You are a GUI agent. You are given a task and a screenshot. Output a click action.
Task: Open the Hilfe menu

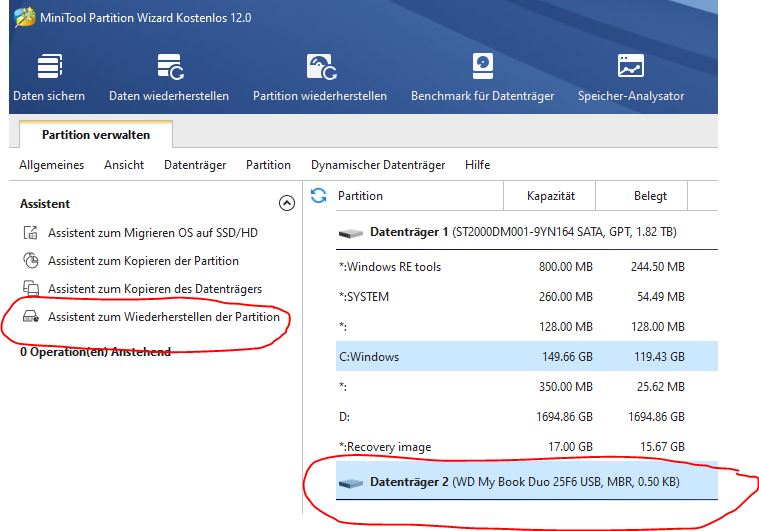(477, 165)
